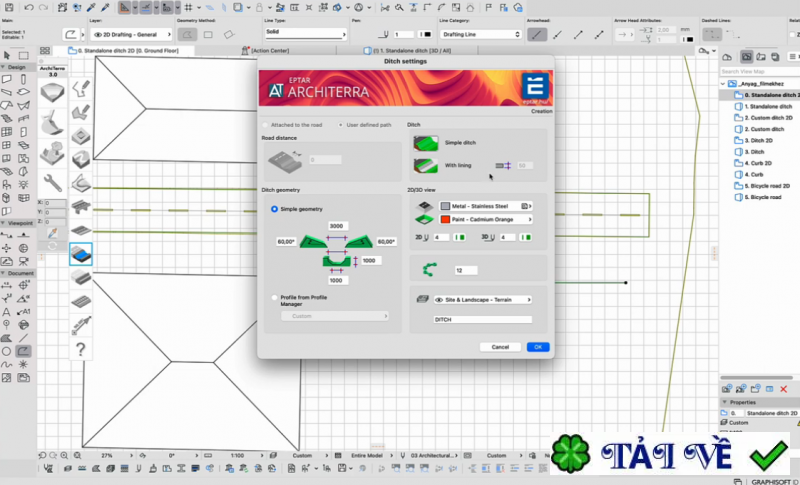800x485 pixels.
Task: Choose the Simple ditch type icon
Action: [x=426, y=143]
